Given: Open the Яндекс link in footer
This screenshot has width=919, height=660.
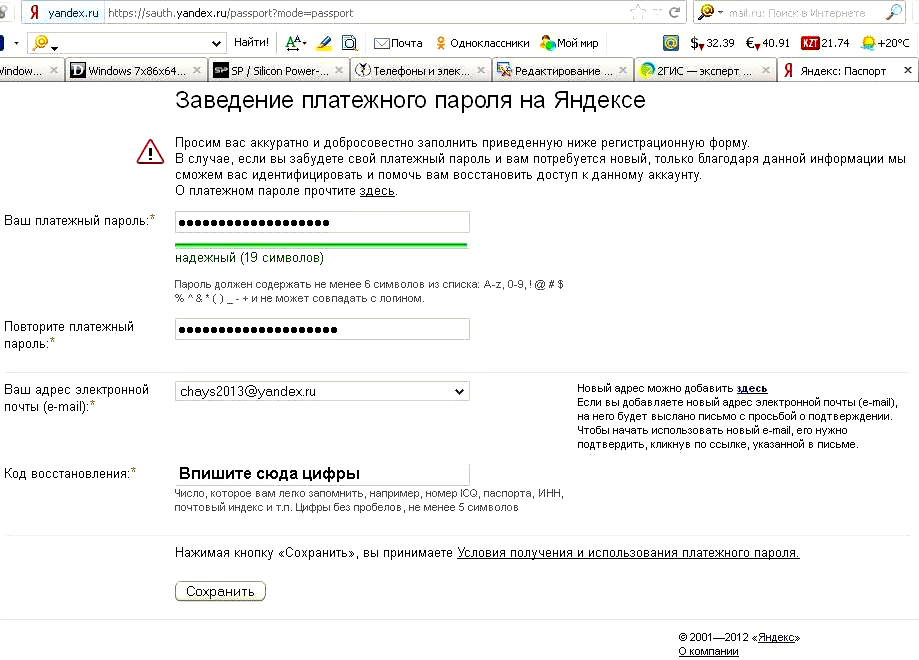Looking at the screenshot, I should (776, 637).
